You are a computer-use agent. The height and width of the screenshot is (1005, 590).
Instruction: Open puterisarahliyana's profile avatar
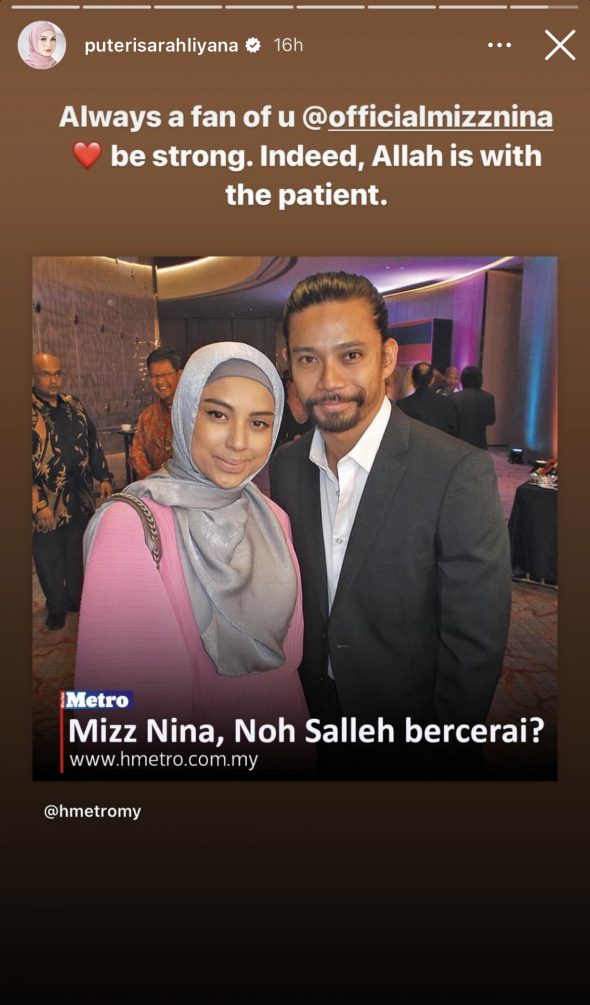tap(42, 45)
